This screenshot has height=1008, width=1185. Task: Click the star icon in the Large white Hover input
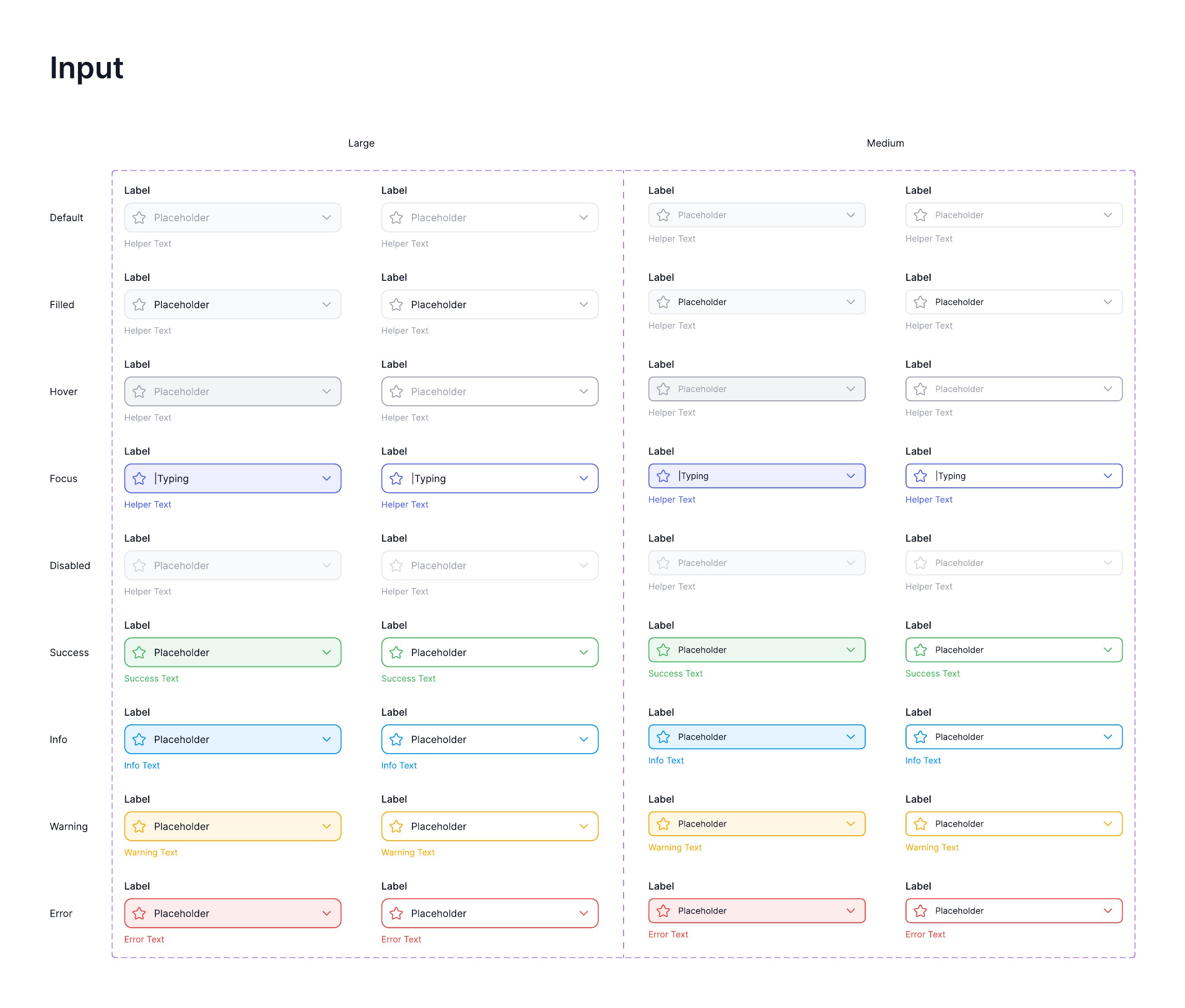pos(396,392)
